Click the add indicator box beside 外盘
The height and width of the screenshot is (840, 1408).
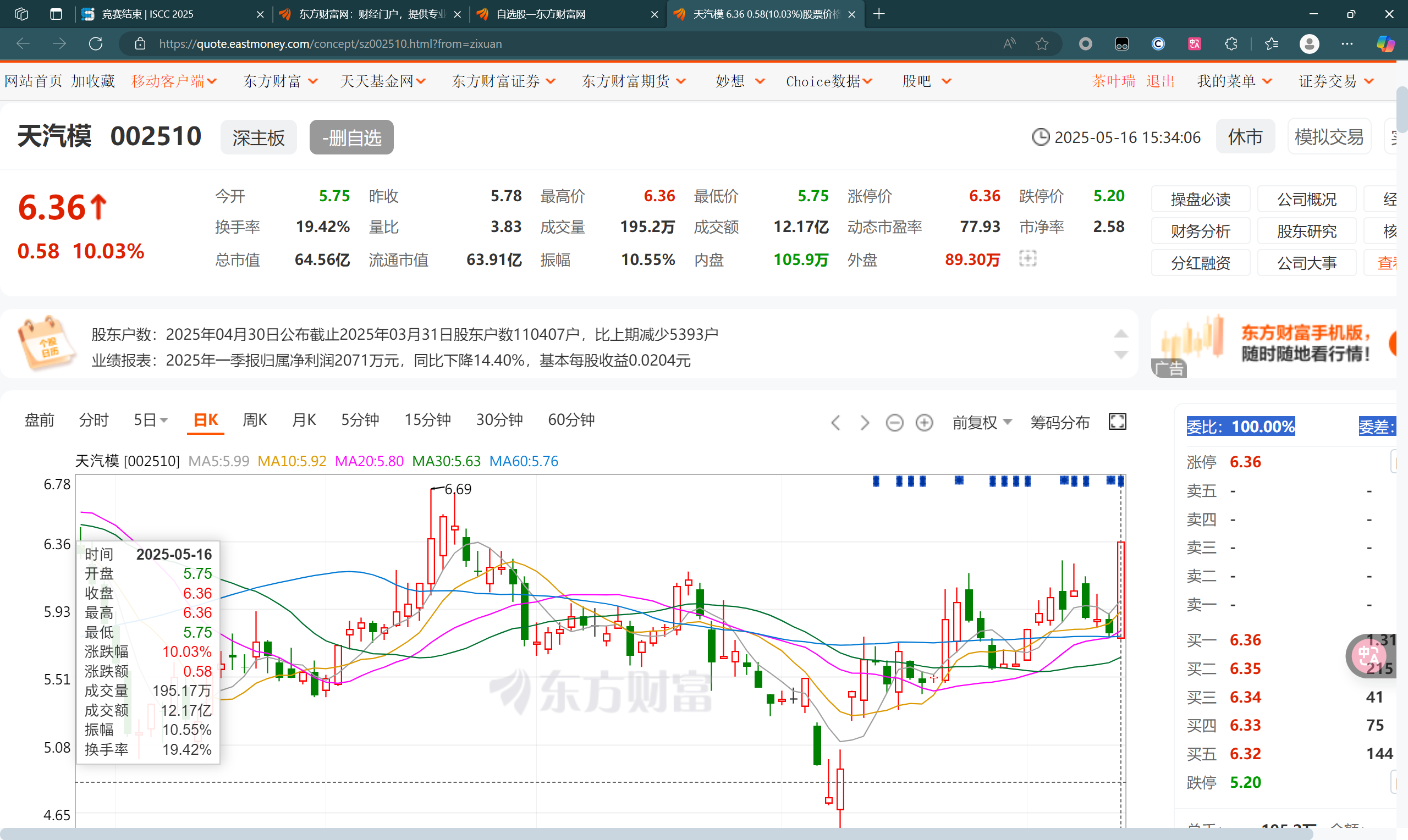tap(1027, 258)
